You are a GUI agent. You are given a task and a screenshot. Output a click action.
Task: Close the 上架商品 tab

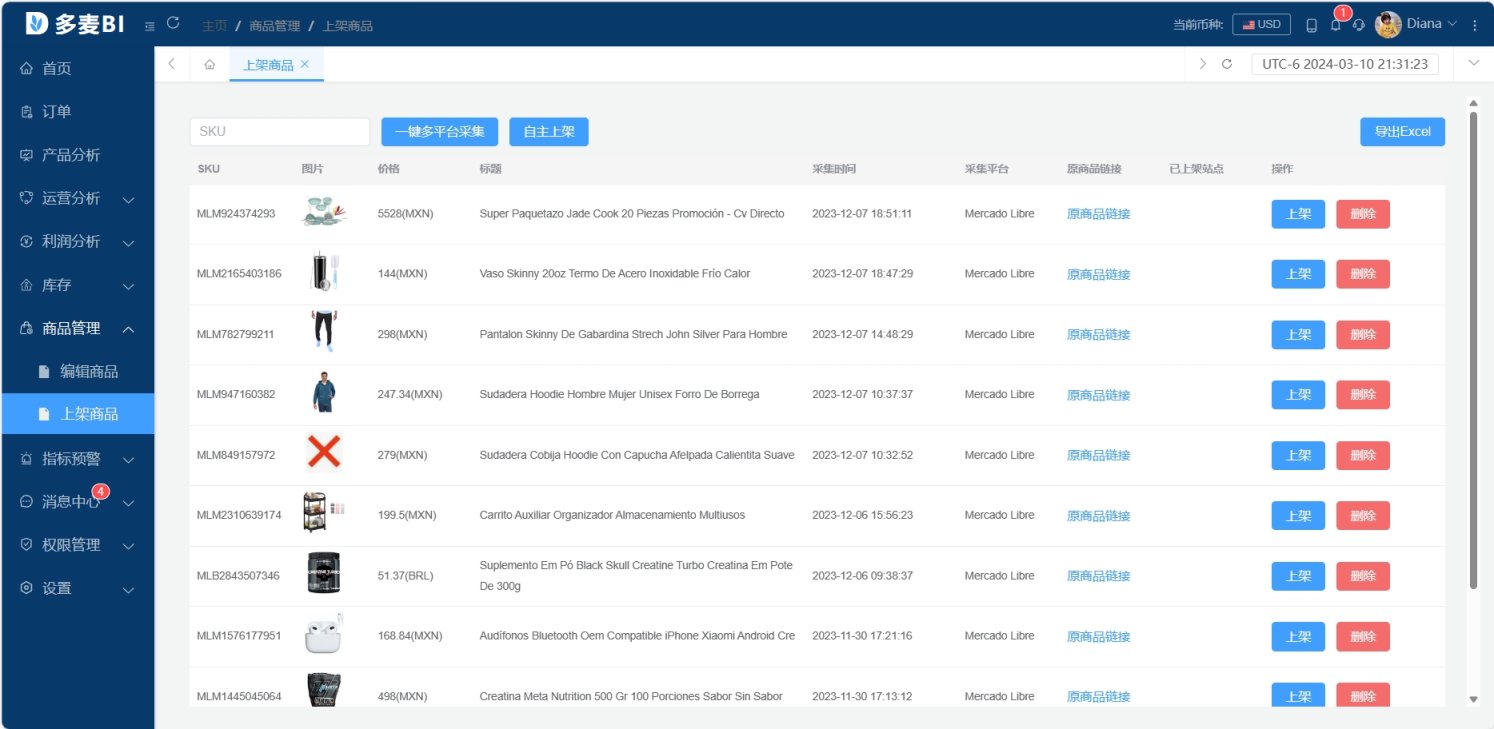[305, 64]
